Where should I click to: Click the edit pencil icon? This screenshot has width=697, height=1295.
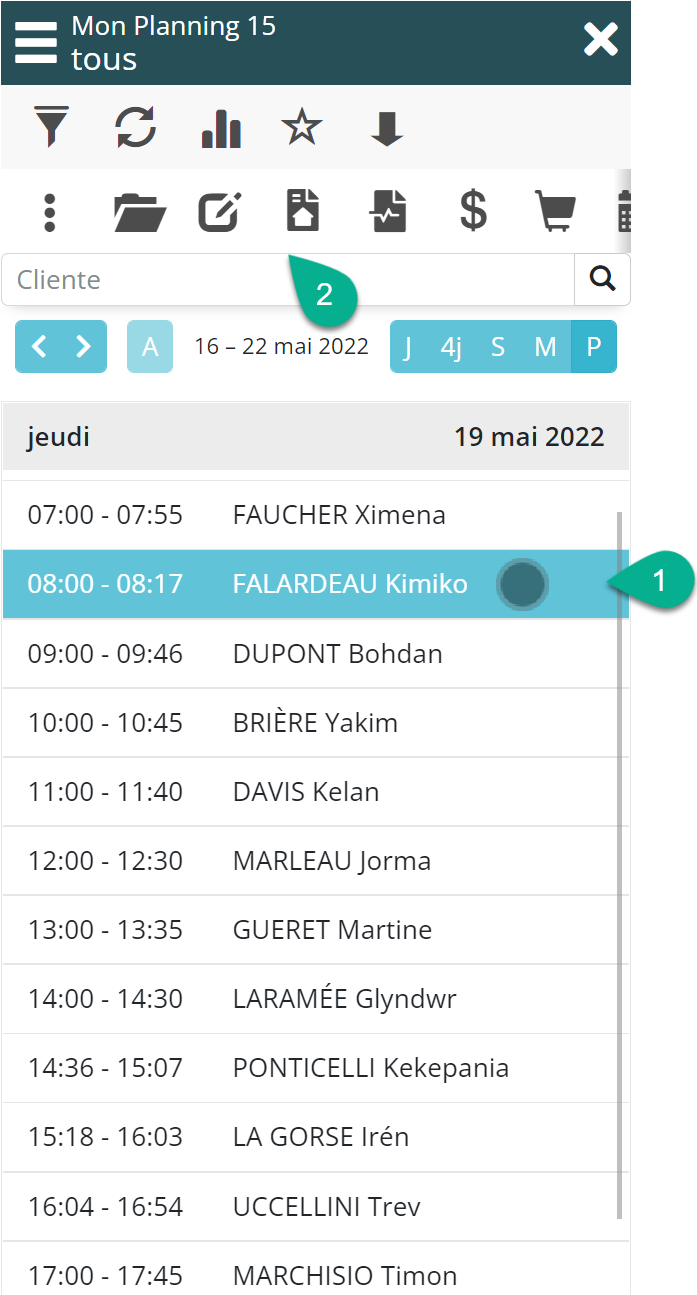pyautogui.click(x=220, y=212)
